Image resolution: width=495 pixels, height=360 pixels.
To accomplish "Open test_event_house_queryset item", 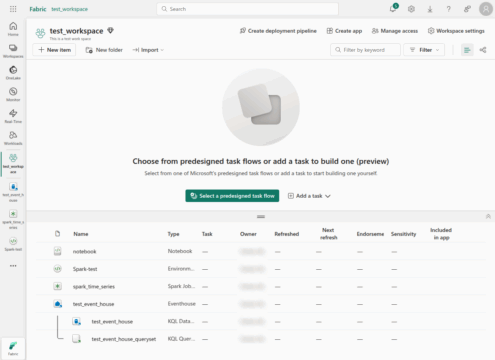I will point(124,339).
